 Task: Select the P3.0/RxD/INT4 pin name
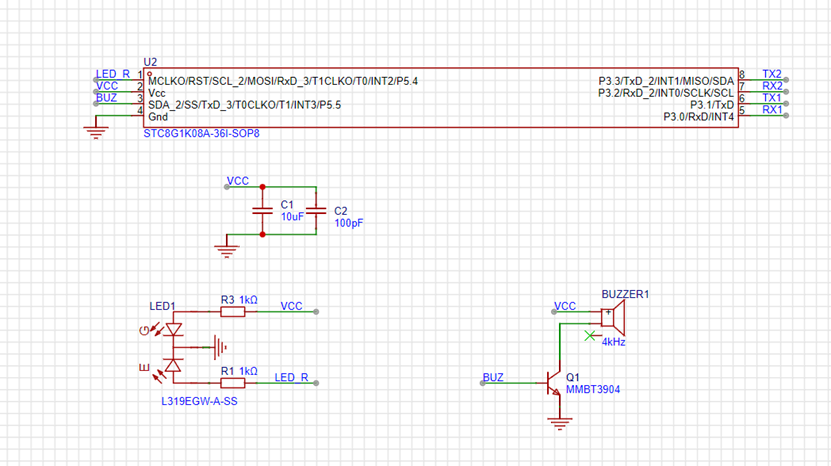(x=699, y=117)
